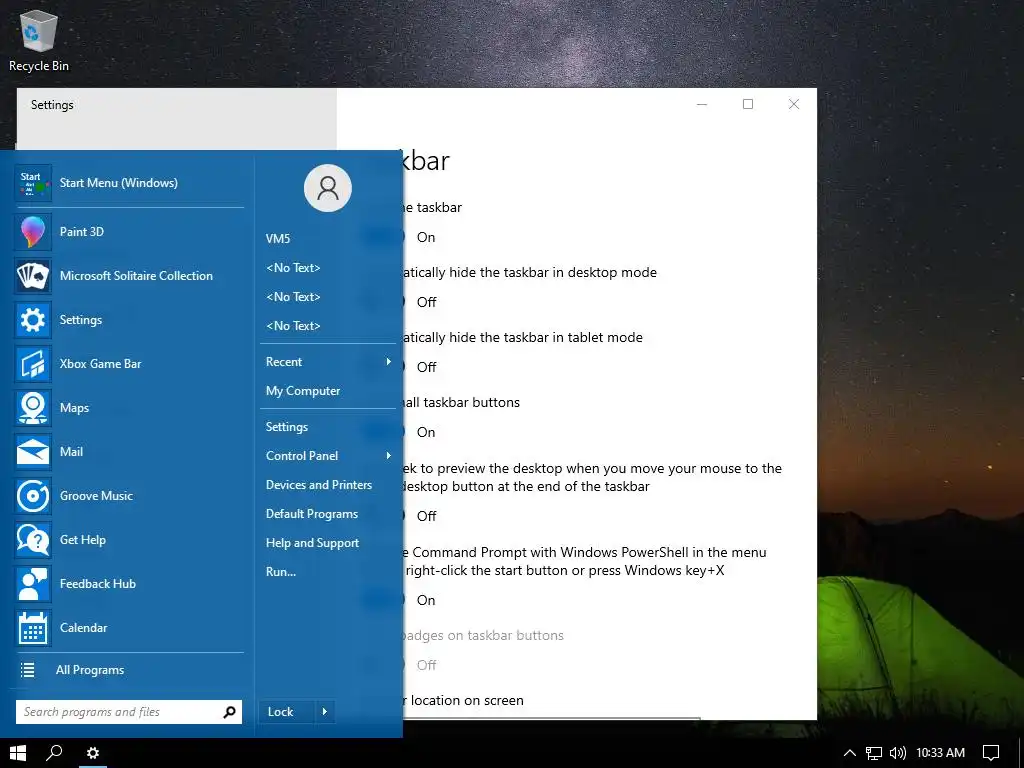Open the Action Center notification icon
This screenshot has height=768, width=1024.
[991, 753]
